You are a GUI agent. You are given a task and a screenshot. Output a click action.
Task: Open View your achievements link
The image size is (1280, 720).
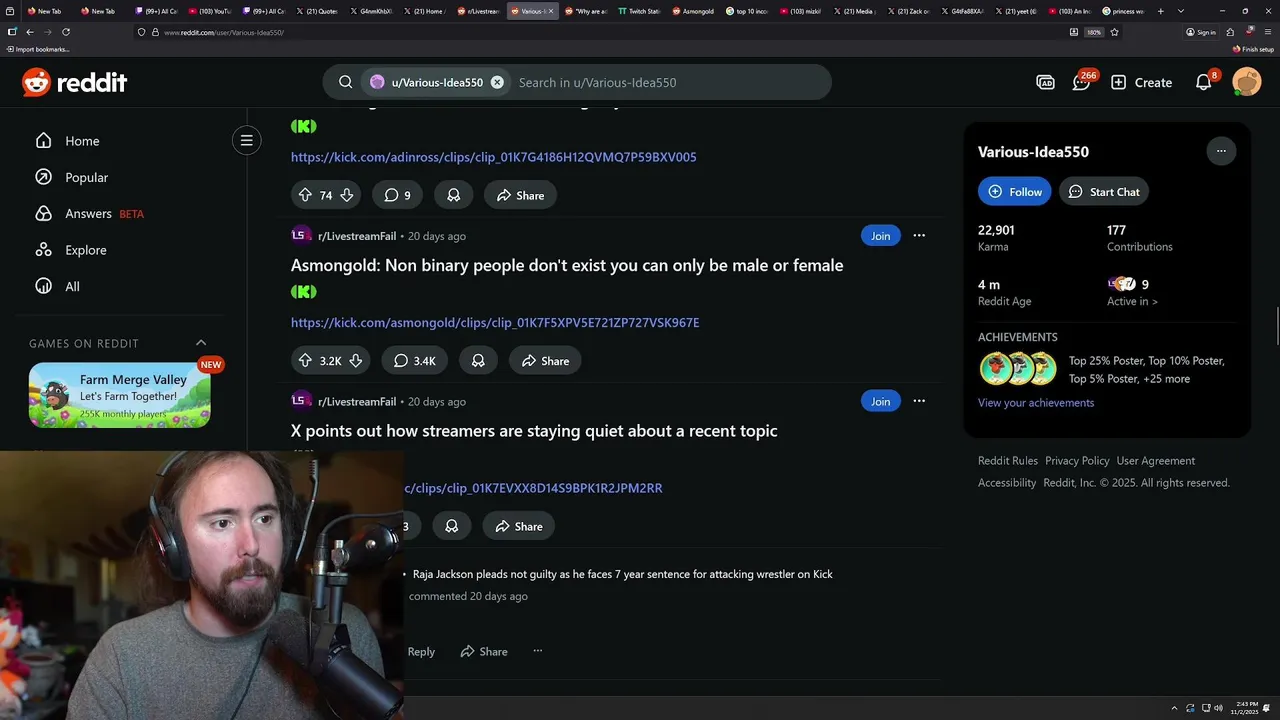pyautogui.click(x=1036, y=403)
